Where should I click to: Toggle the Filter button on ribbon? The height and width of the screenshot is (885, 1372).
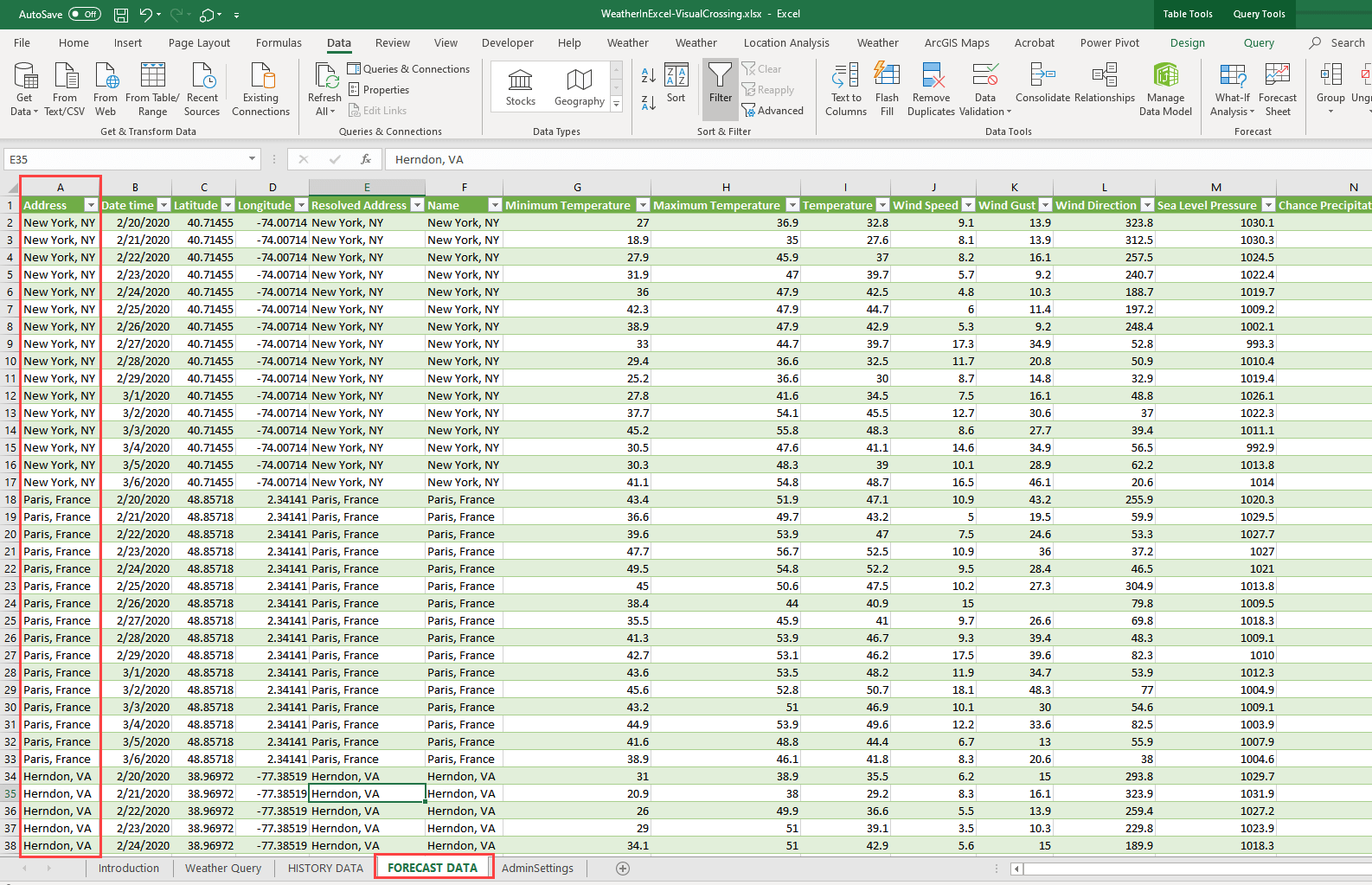point(720,83)
